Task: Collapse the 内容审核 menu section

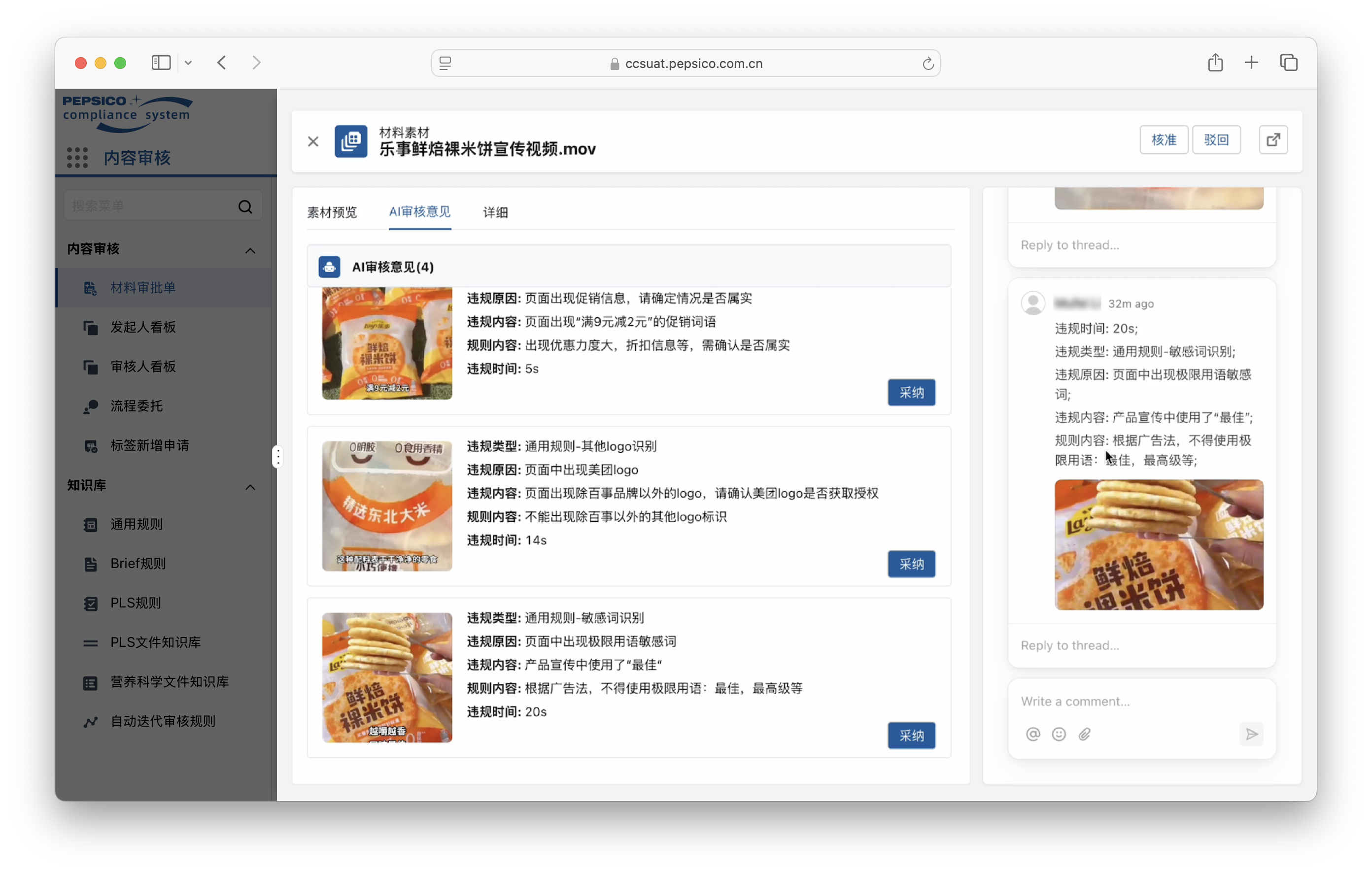Action: click(x=250, y=250)
